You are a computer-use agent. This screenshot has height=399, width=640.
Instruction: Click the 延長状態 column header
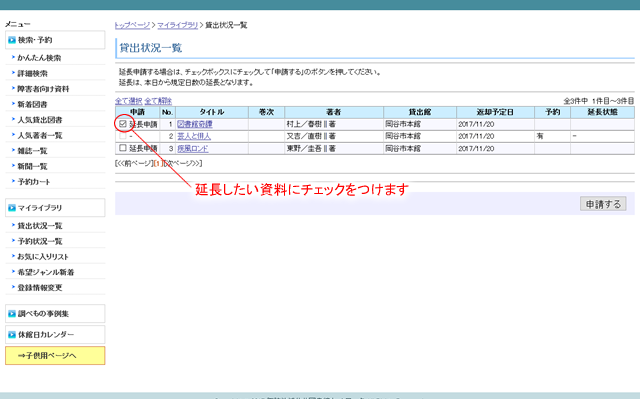(602, 112)
